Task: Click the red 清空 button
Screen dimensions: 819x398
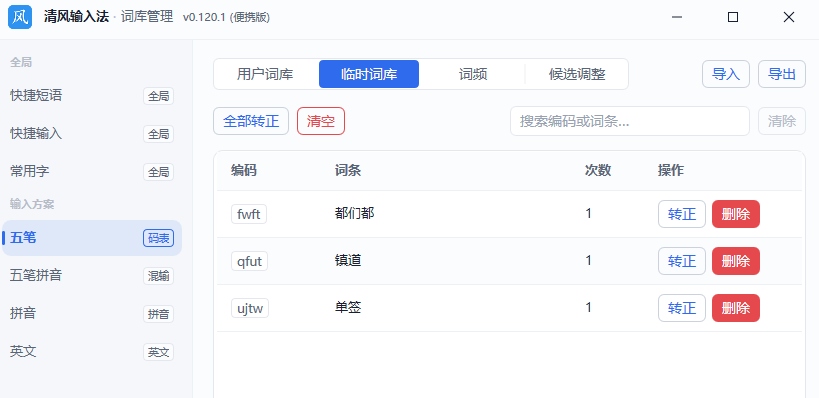Action: [321, 121]
